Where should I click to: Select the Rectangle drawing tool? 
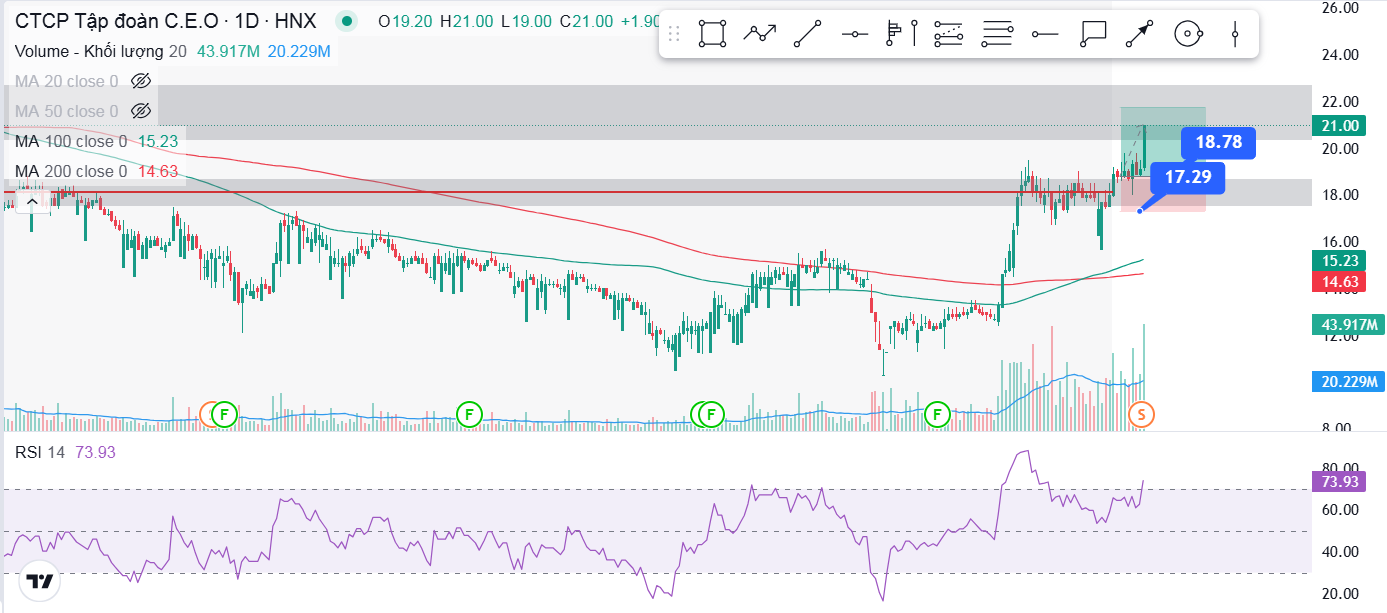tap(712, 34)
